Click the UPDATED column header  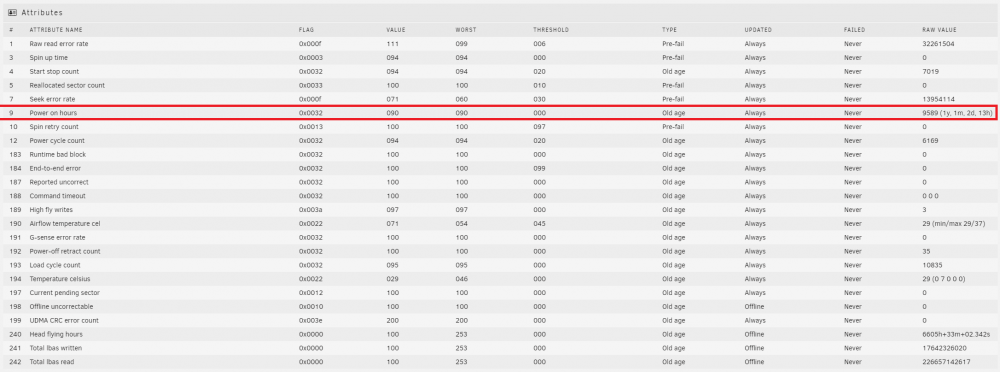point(758,30)
